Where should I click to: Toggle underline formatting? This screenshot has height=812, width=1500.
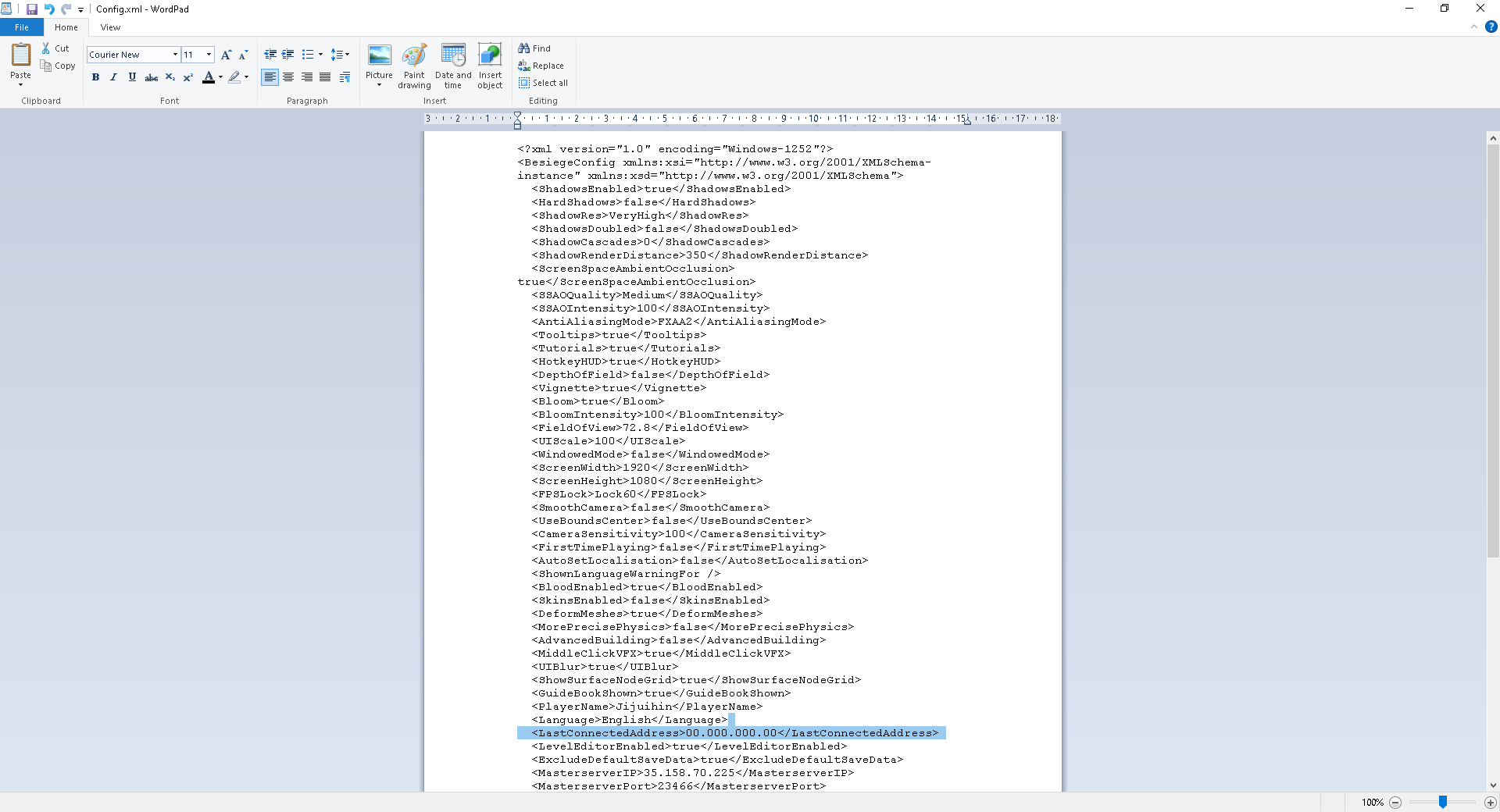132,77
